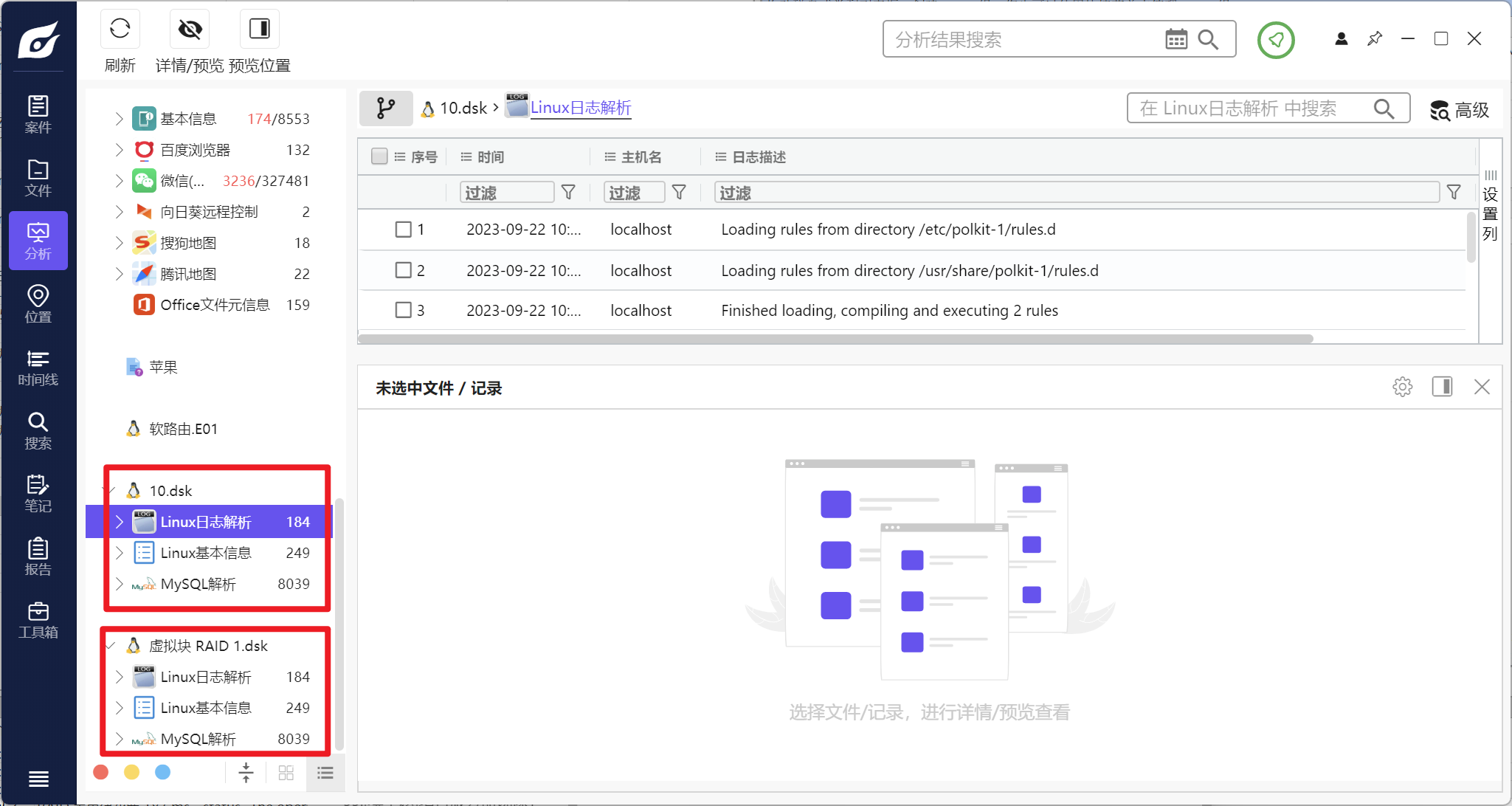Click the magnifier in 分析结果搜索 box
1512x806 pixels.
tap(1208, 39)
